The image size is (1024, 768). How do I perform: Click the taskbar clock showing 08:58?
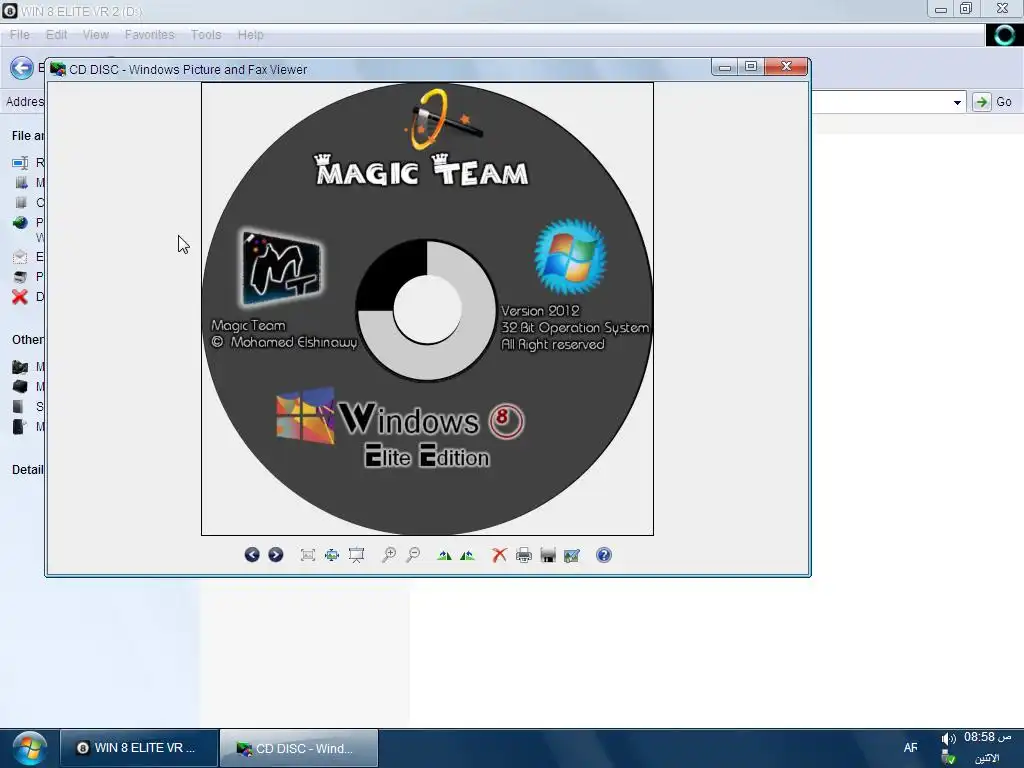pyautogui.click(x=987, y=737)
